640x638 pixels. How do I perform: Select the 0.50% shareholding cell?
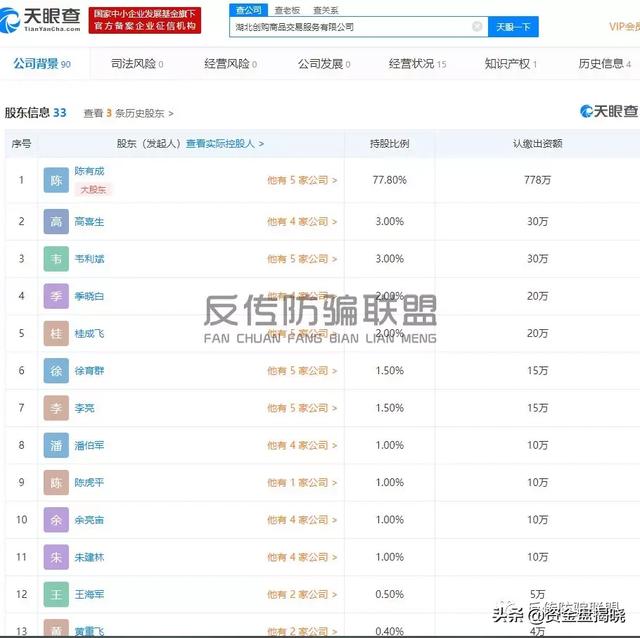click(389, 594)
